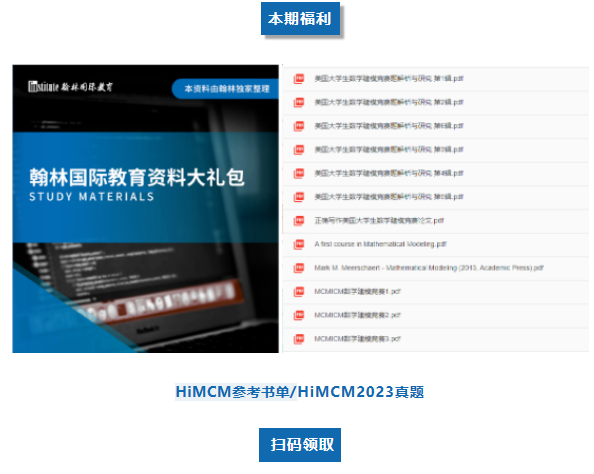Open A first course in Mathematical Modeling.pdf
This screenshot has height=474, width=594.
point(380,244)
